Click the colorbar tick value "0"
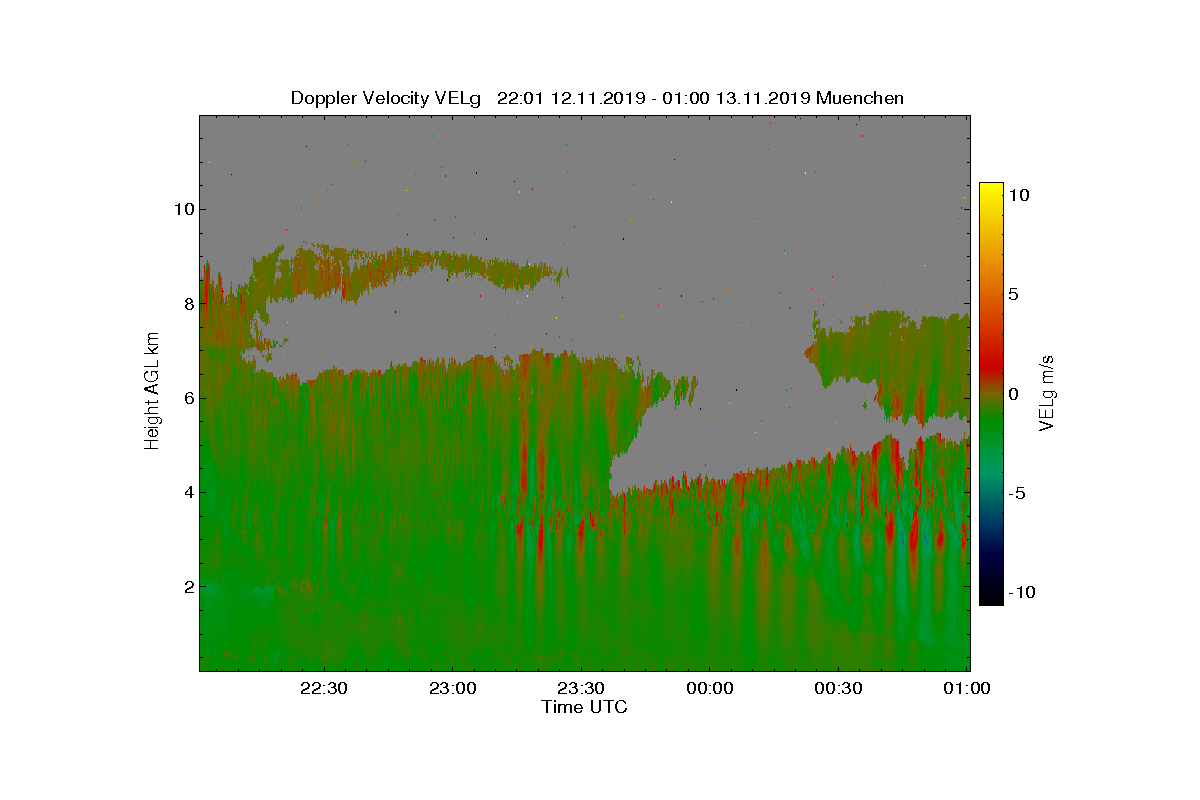This screenshot has height=800, width=1200. (x=1013, y=394)
